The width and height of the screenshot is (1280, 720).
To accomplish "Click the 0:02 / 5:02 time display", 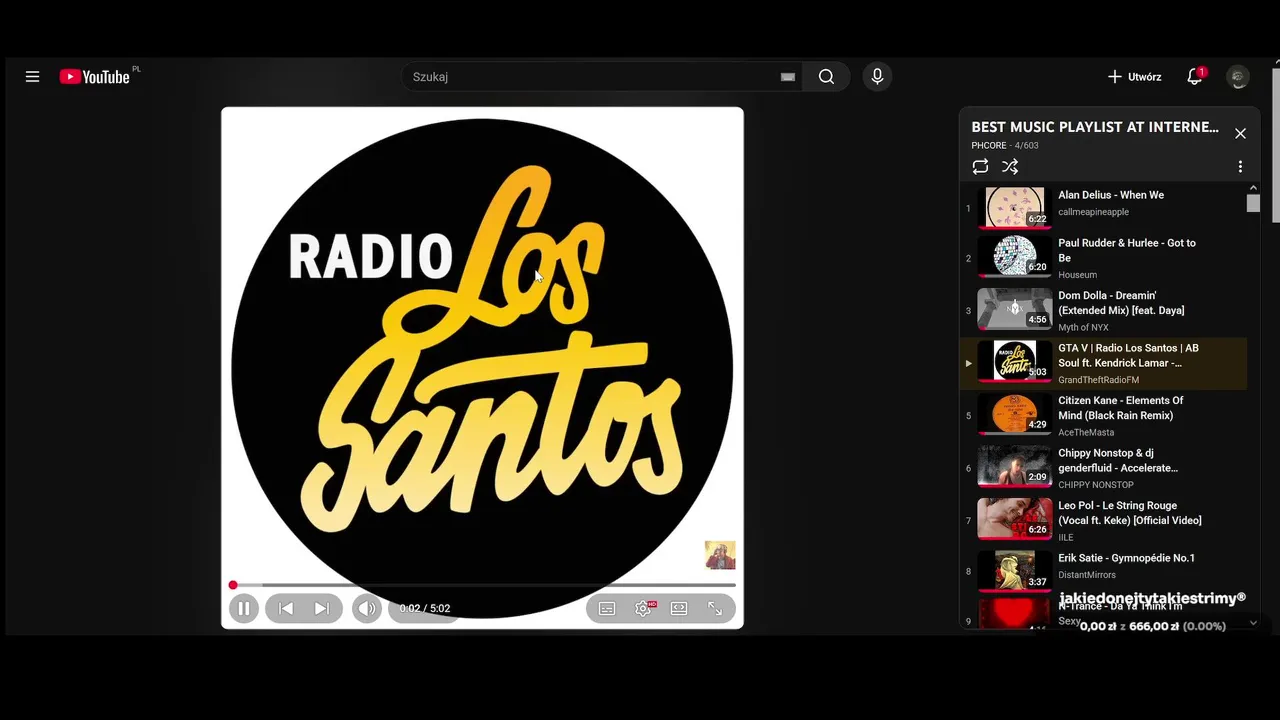I will pos(425,608).
